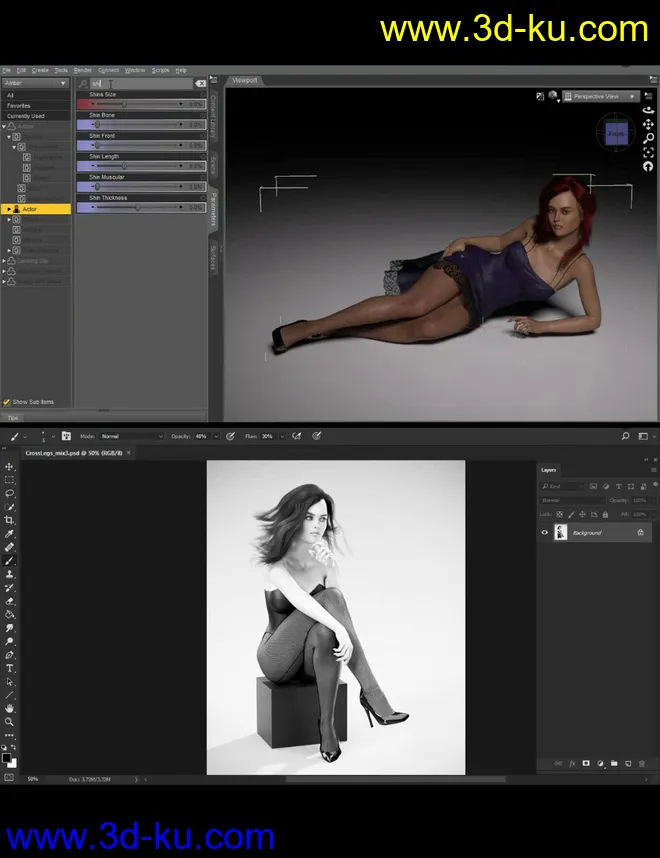Open the brush blending Mode dropdown

tap(131, 436)
